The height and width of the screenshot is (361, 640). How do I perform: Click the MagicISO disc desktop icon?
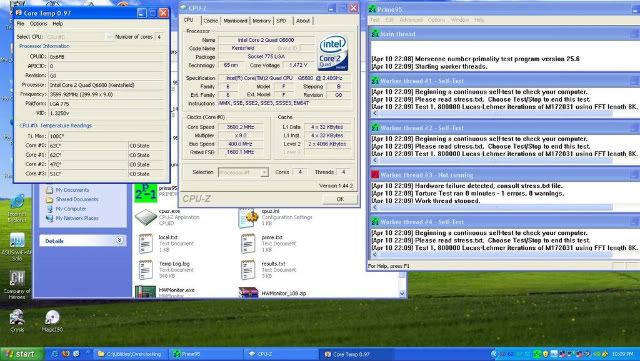(52, 317)
